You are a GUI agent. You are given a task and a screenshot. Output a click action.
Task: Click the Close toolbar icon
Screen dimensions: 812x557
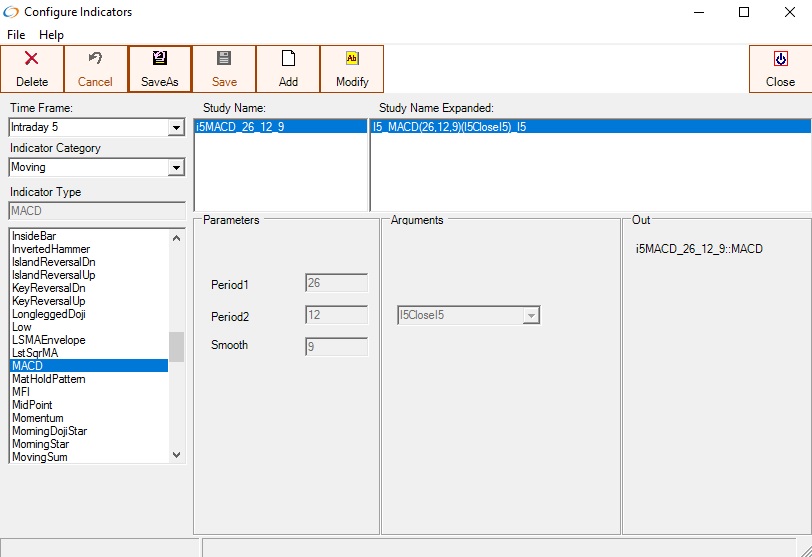pyautogui.click(x=780, y=59)
